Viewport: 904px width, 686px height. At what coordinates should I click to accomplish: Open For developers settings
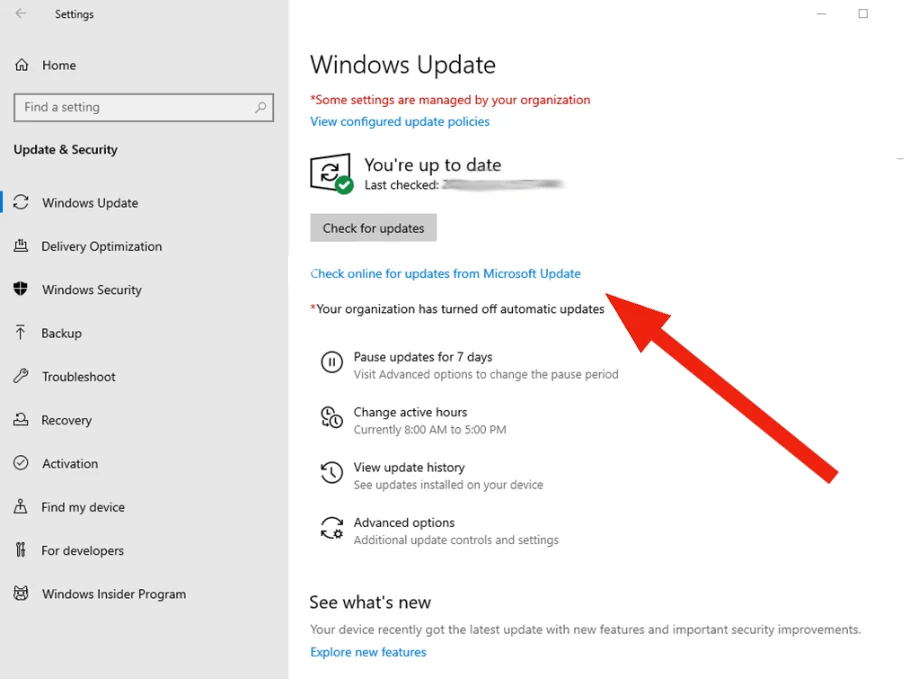pyautogui.click(x=82, y=551)
